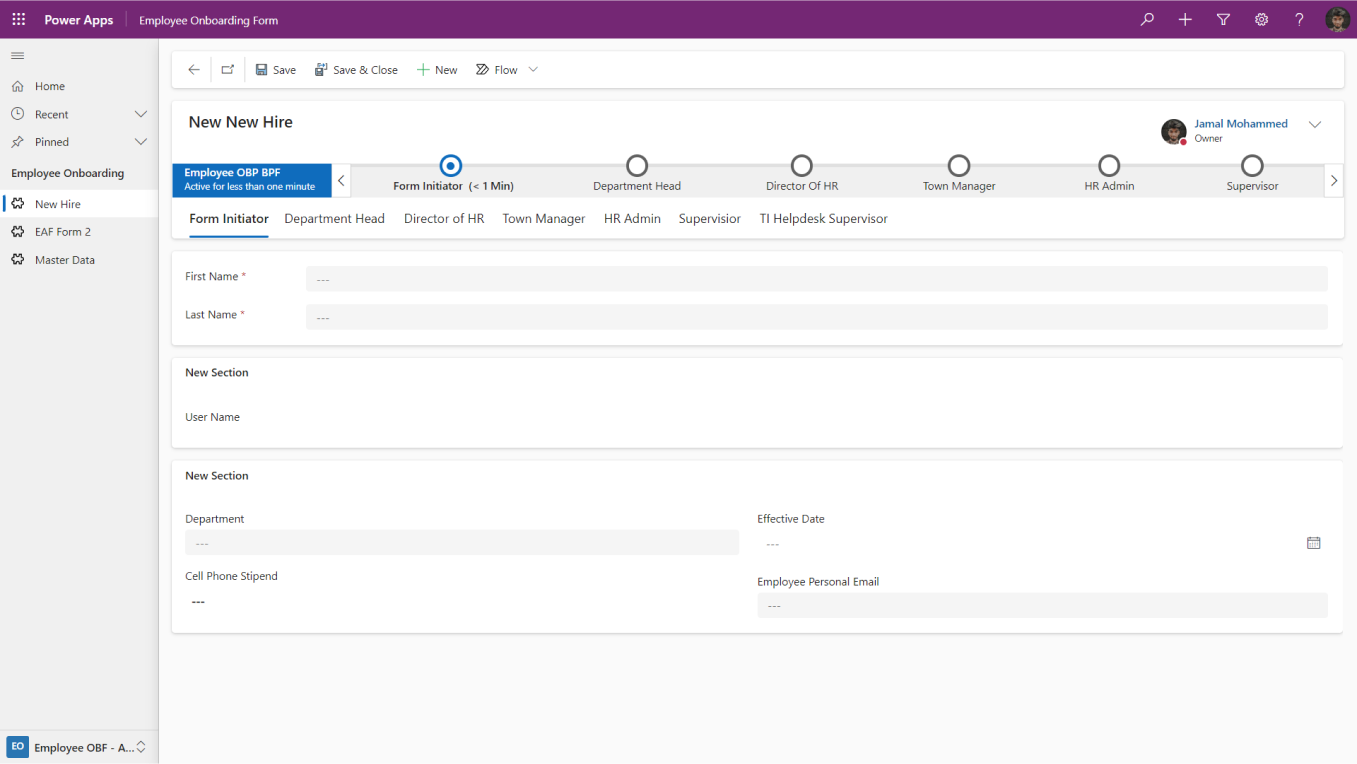This screenshot has height=764, width=1357.
Task: Navigate back using the back arrow icon
Action: (x=192, y=69)
